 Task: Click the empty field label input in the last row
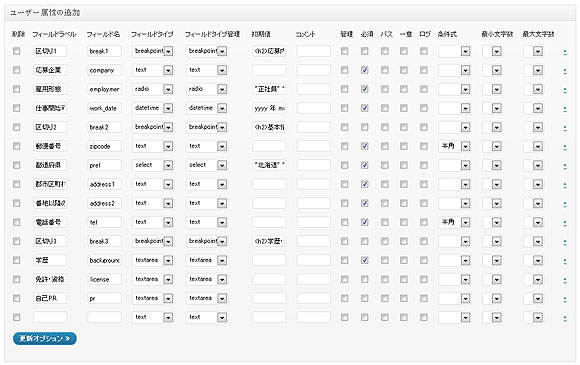50,317
